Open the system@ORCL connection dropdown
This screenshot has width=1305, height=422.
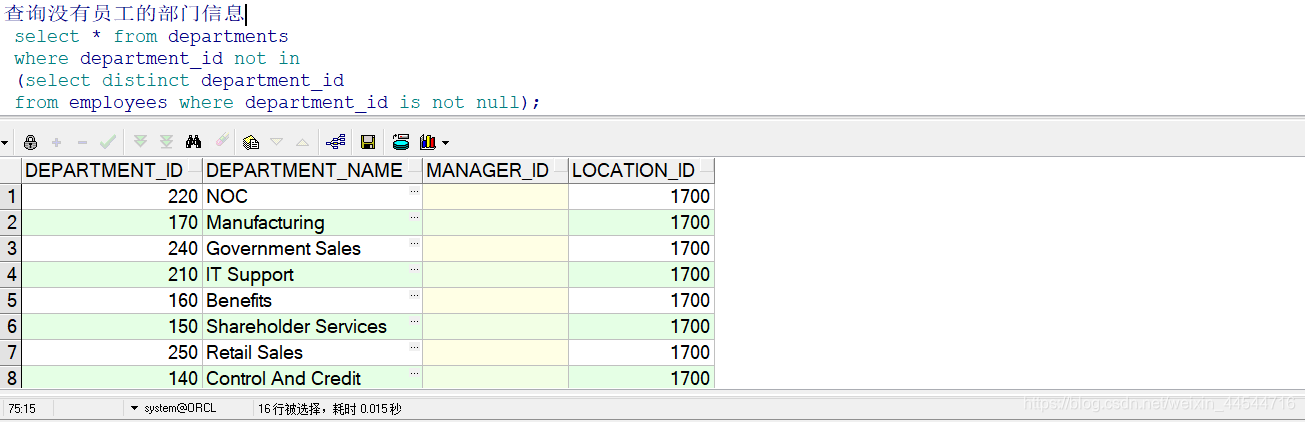(x=134, y=408)
